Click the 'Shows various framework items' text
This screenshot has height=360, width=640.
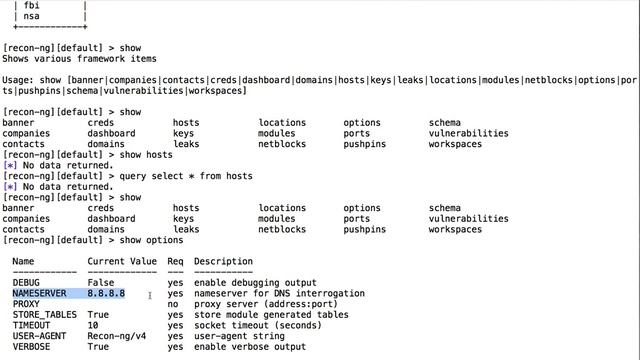[79, 59]
